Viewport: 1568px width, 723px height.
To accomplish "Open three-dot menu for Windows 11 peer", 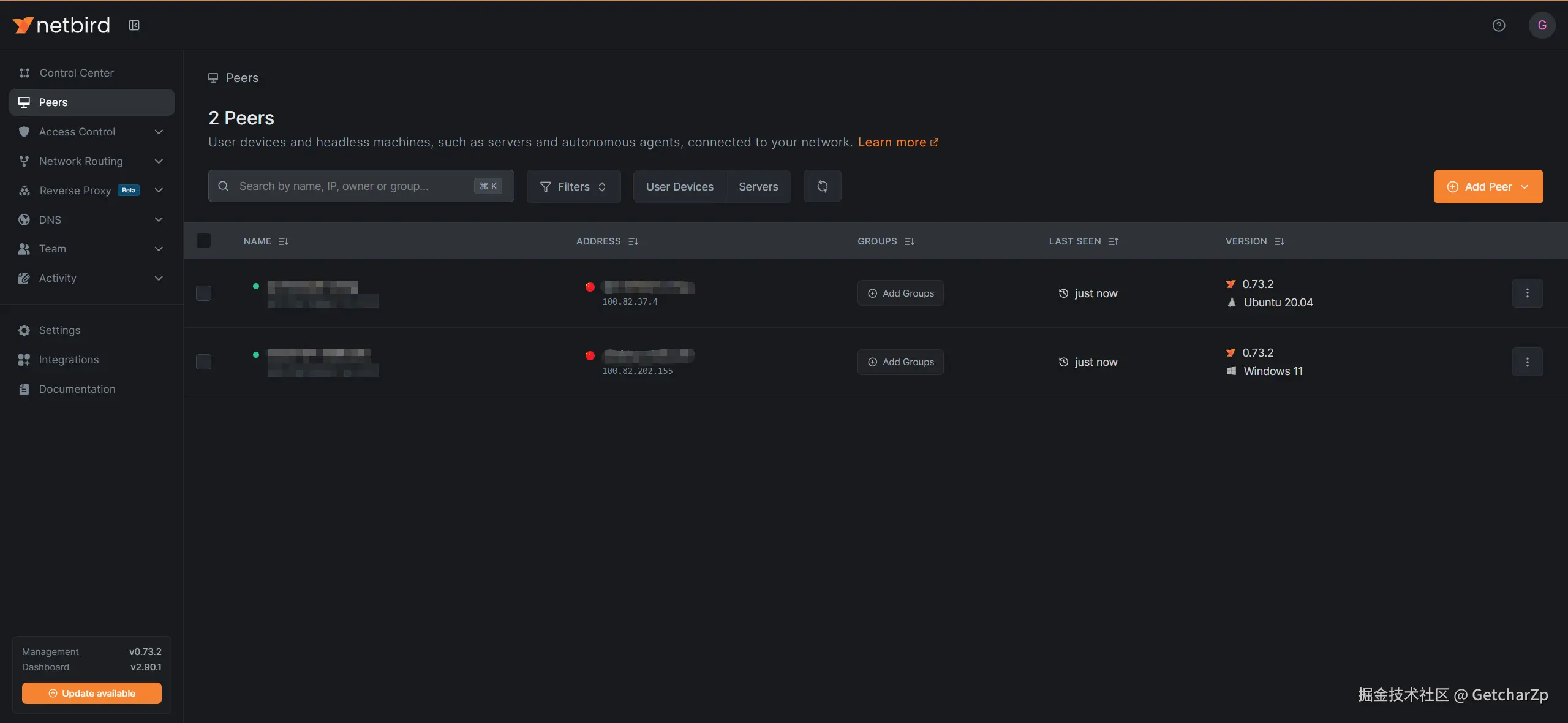I will [x=1527, y=362].
